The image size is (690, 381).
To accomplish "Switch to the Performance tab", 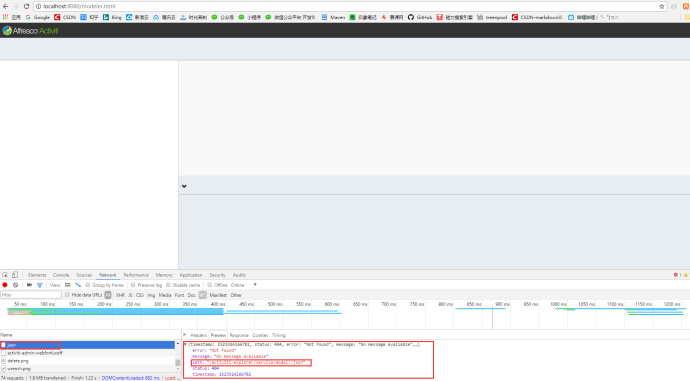I will coord(136,275).
